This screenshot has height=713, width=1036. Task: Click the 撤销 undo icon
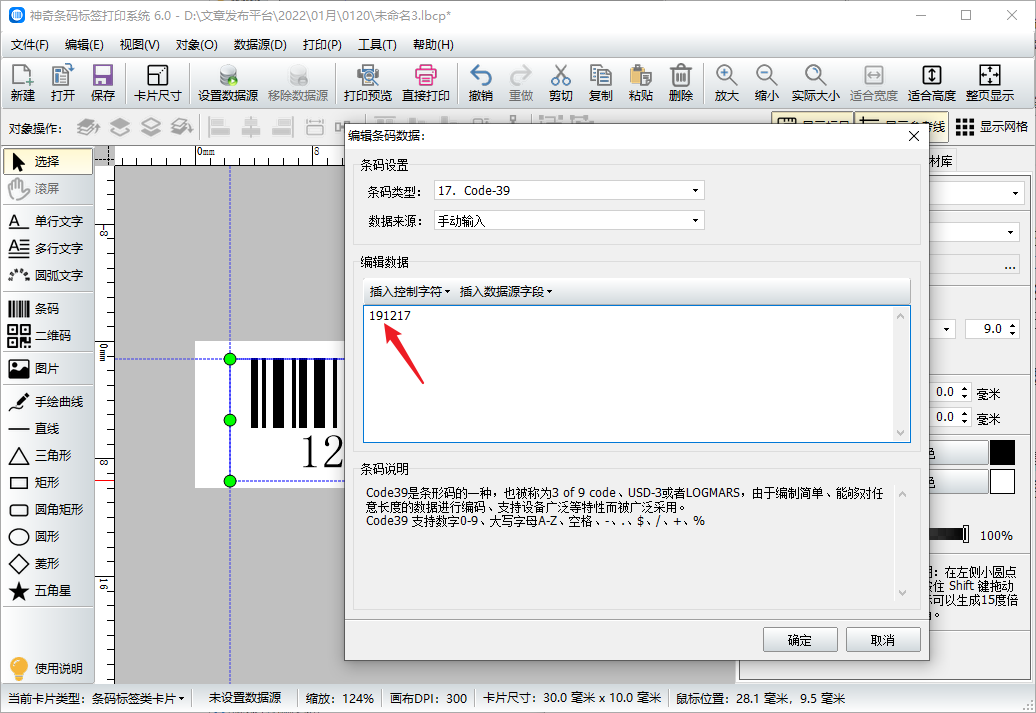480,83
